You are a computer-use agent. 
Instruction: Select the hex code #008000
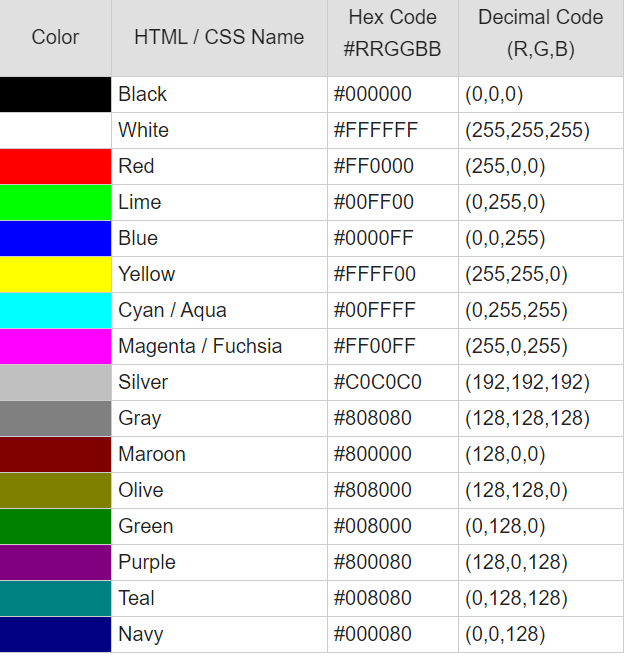coord(373,526)
